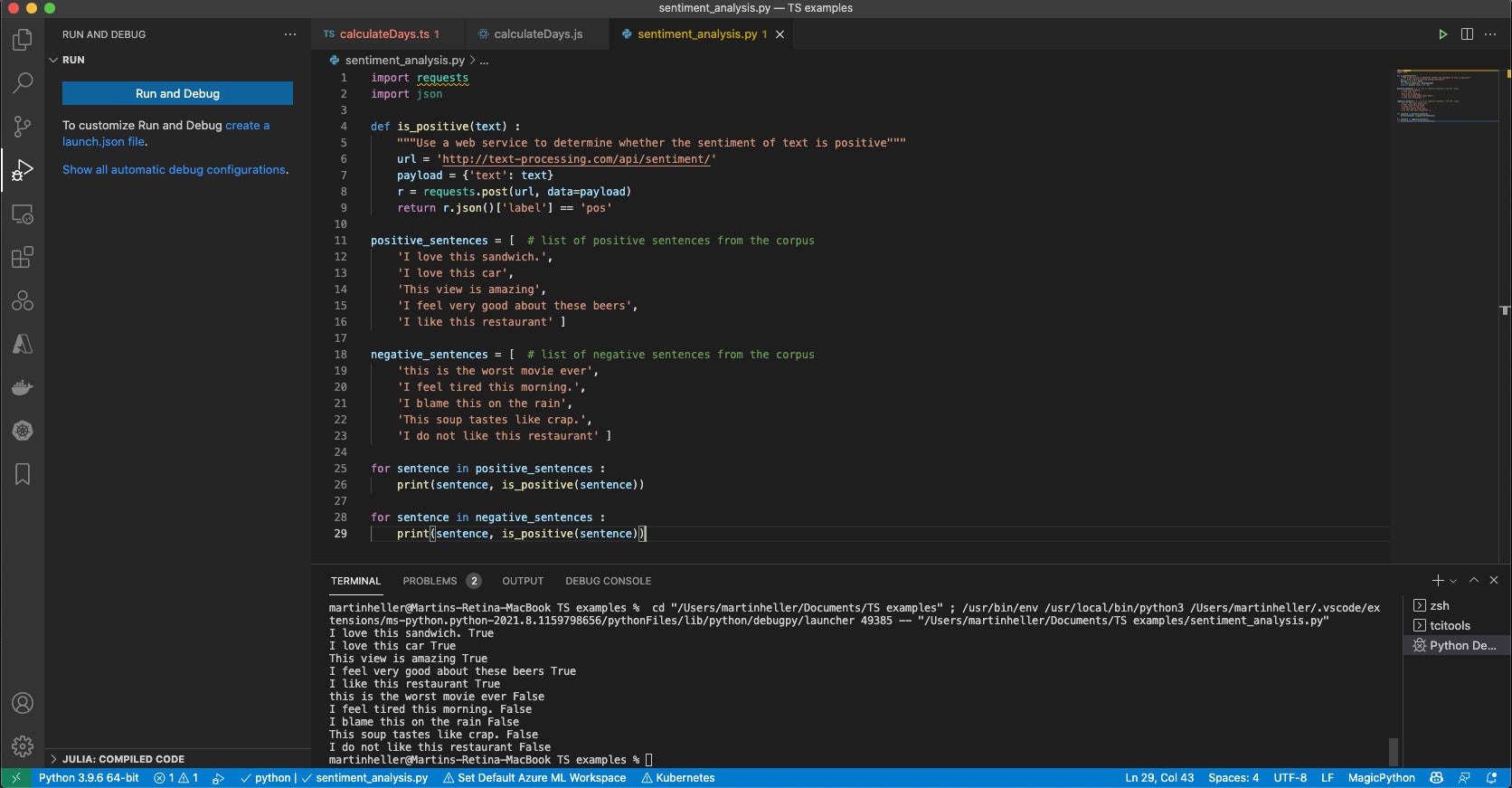Open the Docker view icon
The image size is (1512, 788).
pyautogui.click(x=23, y=387)
